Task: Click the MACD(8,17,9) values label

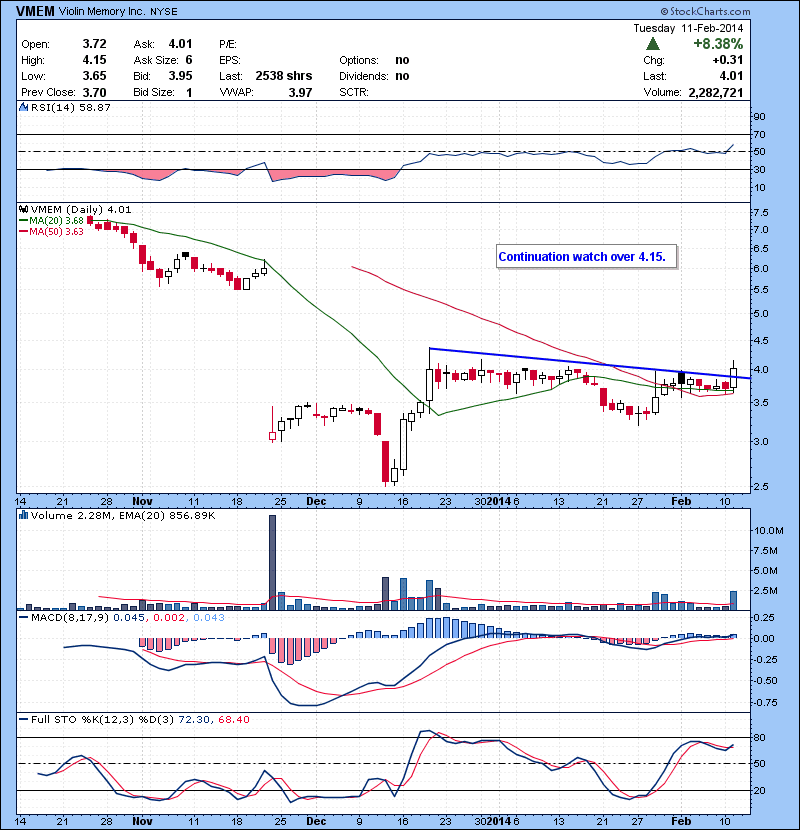Action: pos(128,617)
